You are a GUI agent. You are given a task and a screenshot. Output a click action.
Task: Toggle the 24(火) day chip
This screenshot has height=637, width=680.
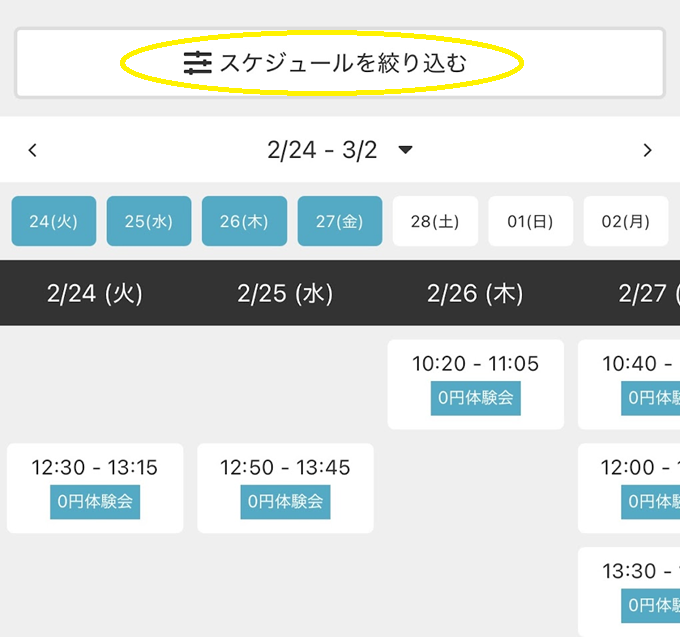click(54, 221)
